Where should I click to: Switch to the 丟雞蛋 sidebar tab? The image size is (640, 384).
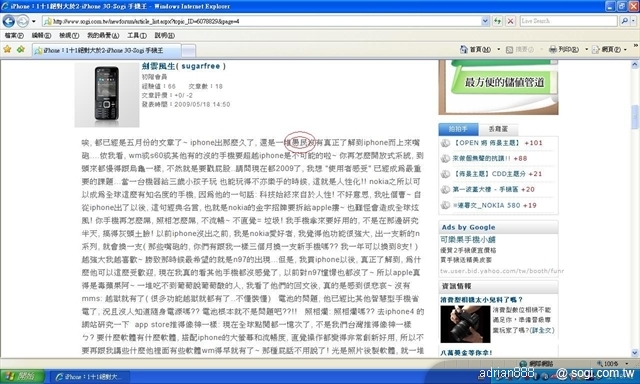[x=498, y=129]
